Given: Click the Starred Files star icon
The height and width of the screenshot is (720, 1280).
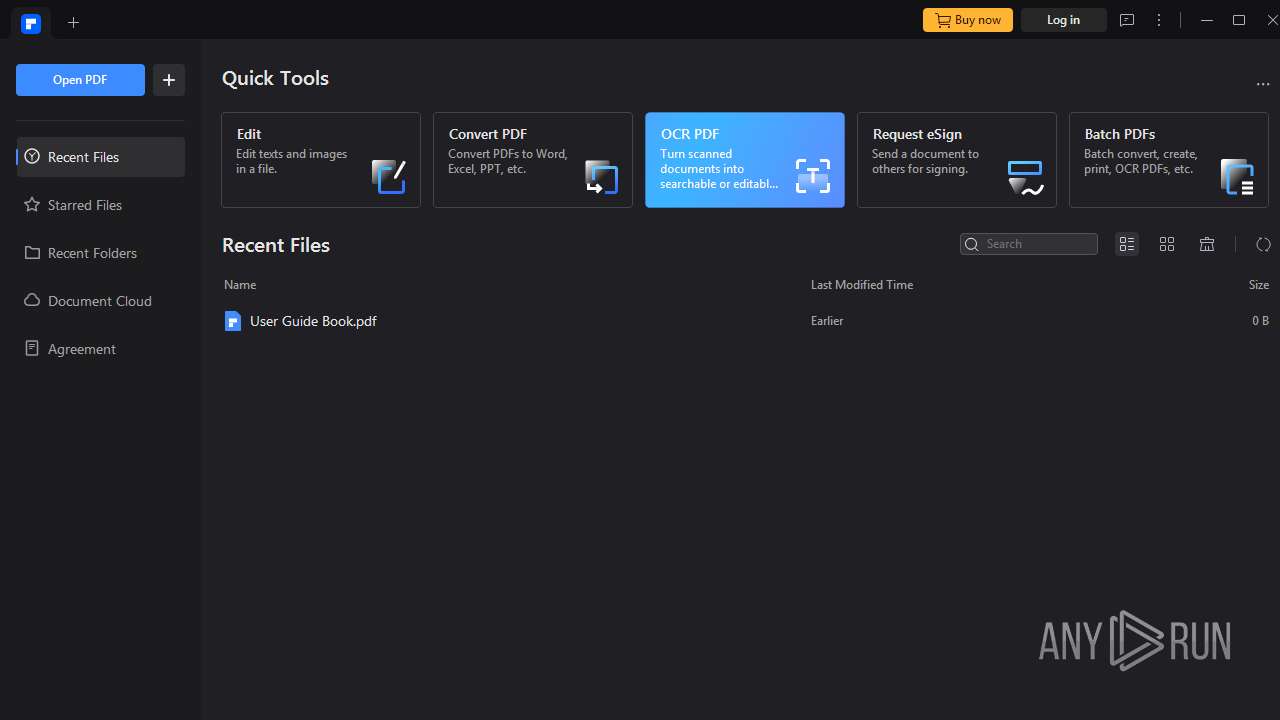Looking at the screenshot, I should click(32, 205).
